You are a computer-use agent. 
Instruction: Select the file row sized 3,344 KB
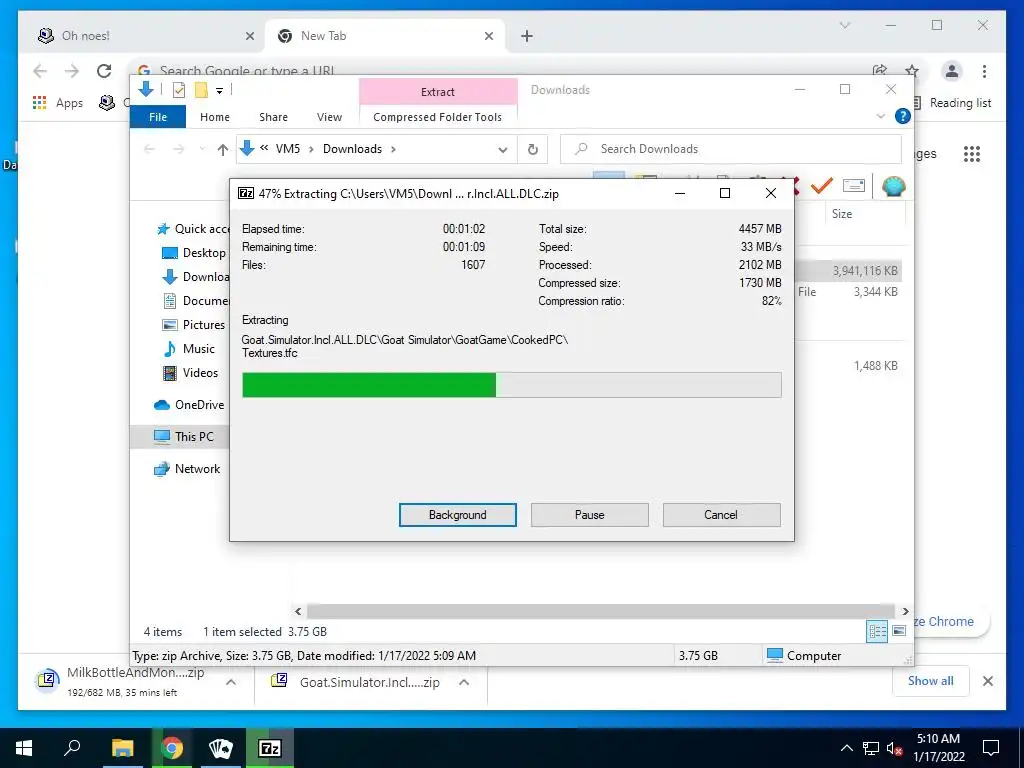coord(848,292)
